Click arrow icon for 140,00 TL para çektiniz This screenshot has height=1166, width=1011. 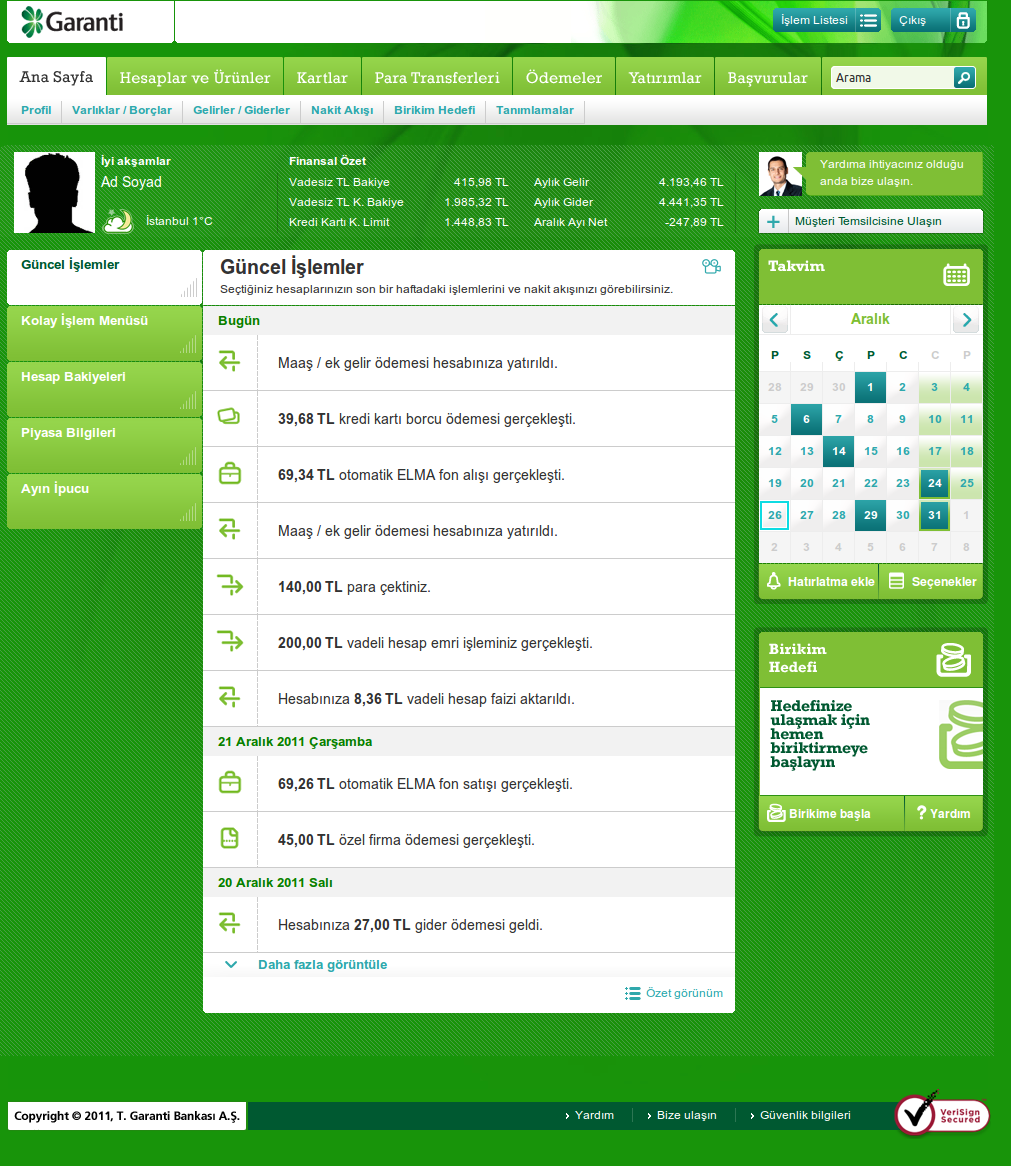pos(230,585)
